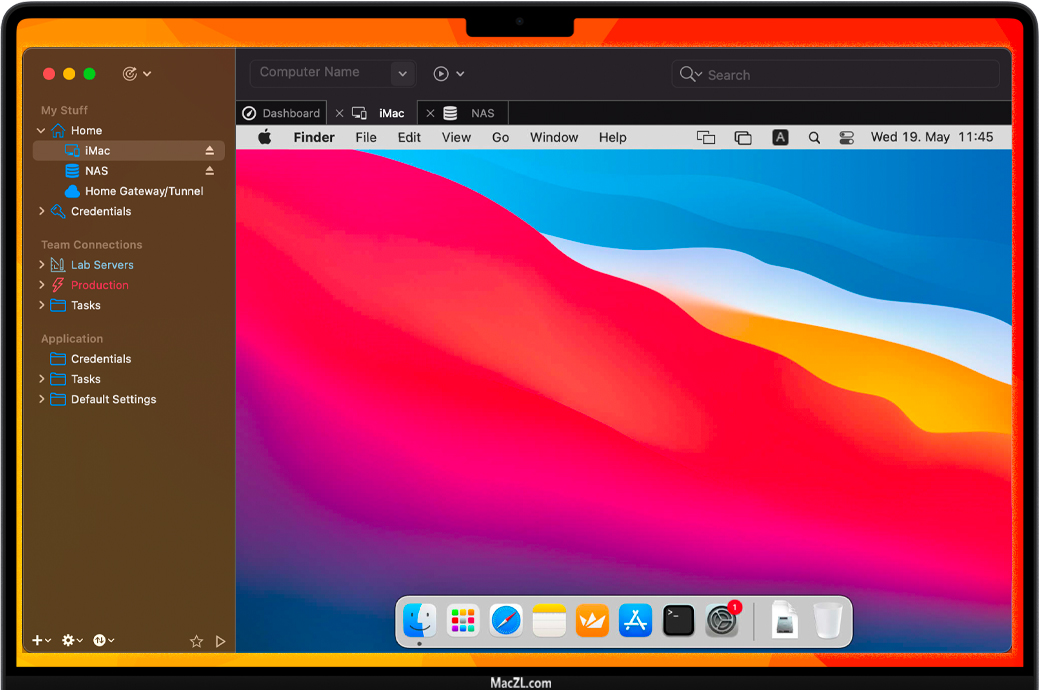The height and width of the screenshot is (690, 1040).
Task: Open Control Center toggle icon in menu bar
Action: click(x=847, y=138)
